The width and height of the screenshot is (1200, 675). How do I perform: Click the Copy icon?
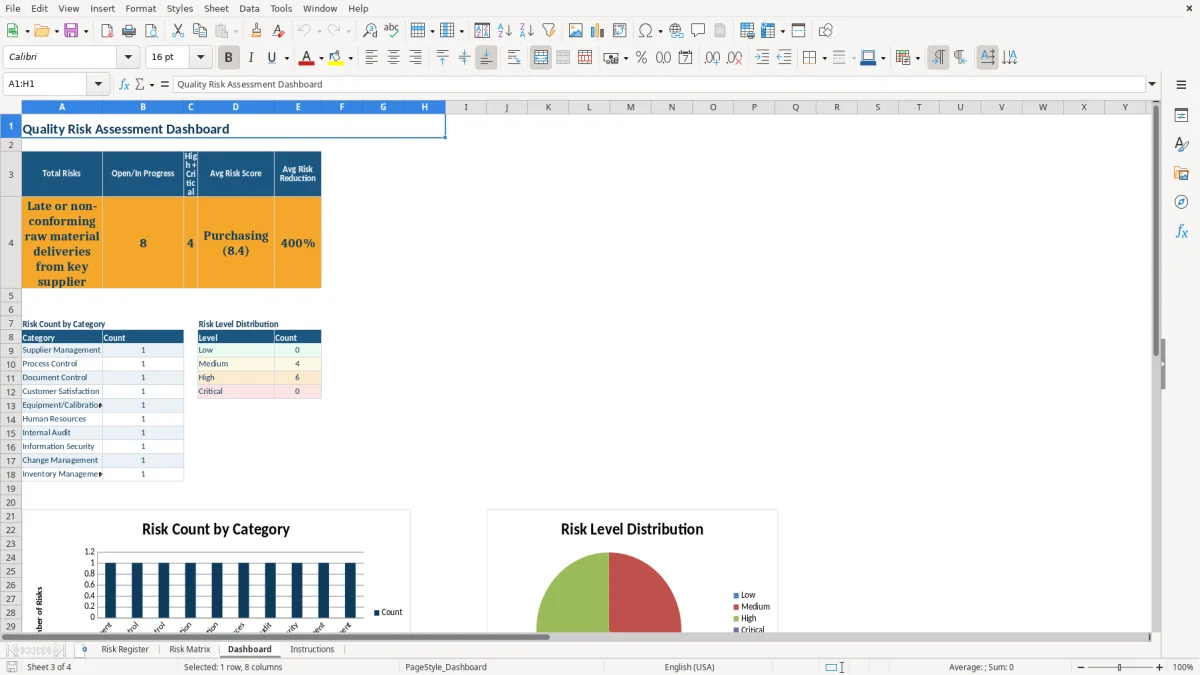point(200,30)
